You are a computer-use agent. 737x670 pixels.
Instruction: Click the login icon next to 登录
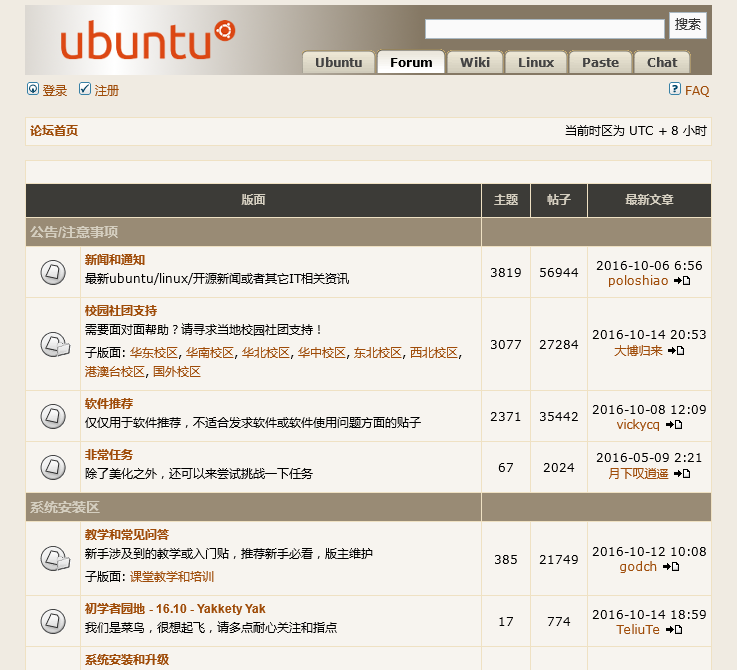pos(33,89)
